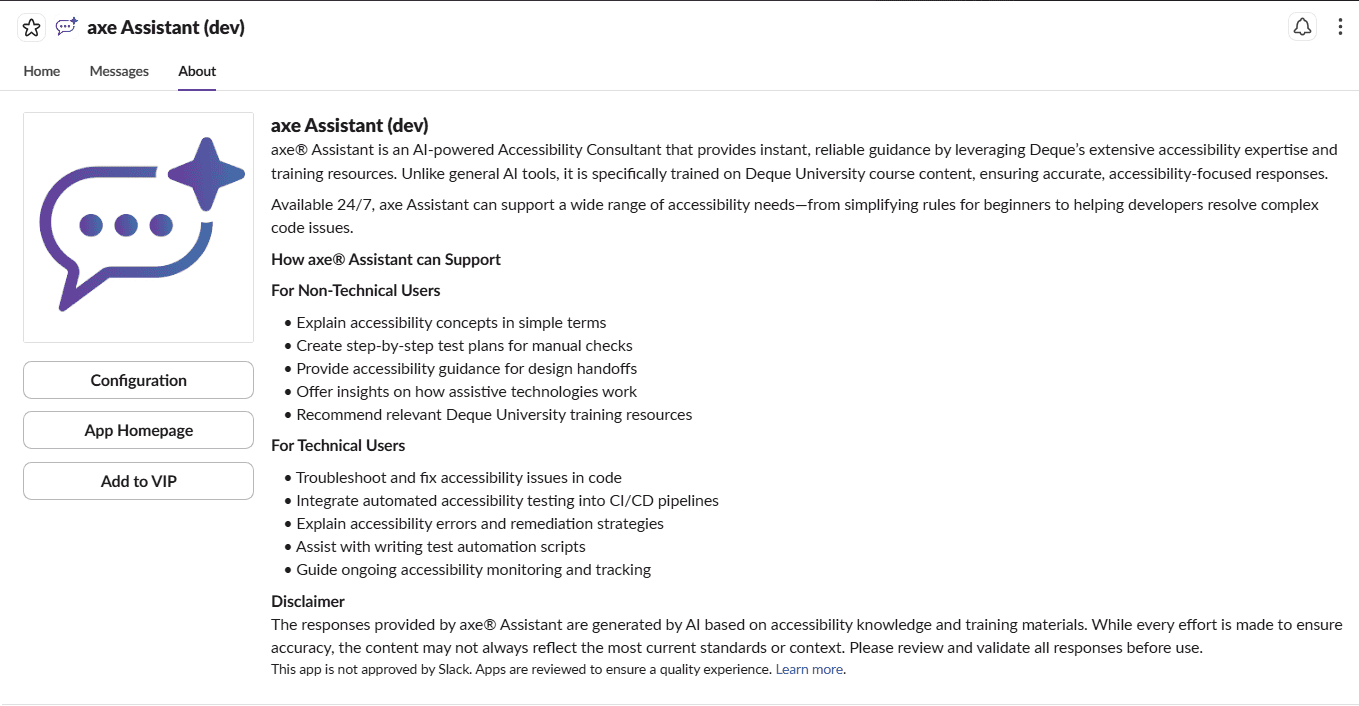Open the Messages tab
1359x706 pixels.
tap(119, 71)
